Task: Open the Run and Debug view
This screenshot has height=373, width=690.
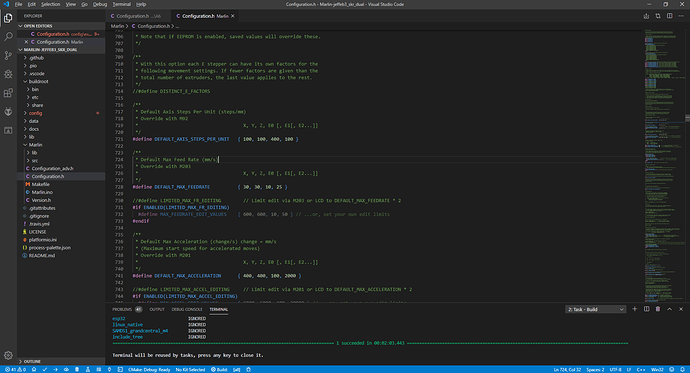Action: click(8, 74)
